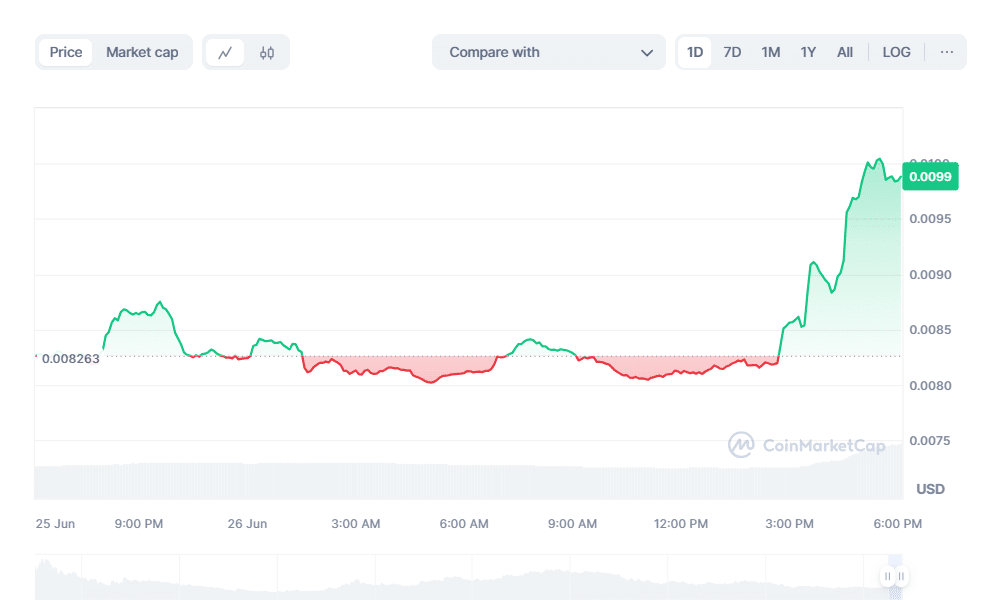The height and width of the screenshot is (600, 983).
Task: Open the three-dots more options menu
Action: pos(947,52)
